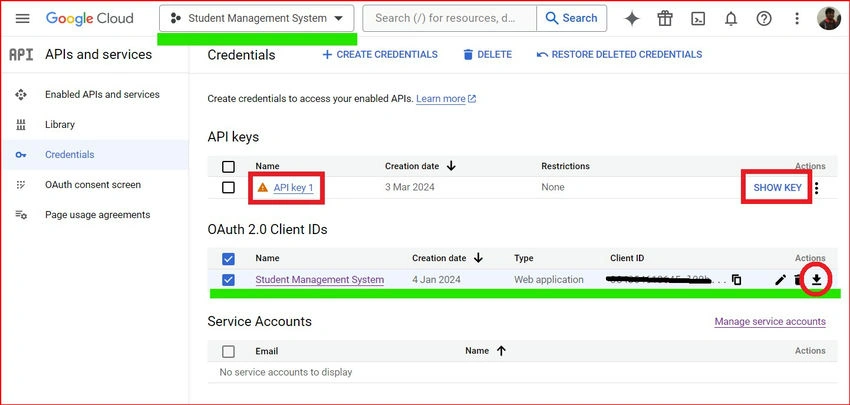Image resolution: width=850 pixels, height=405 pixels.
Task: Open API key 1 three-dot actions menu
Action: pyautogui.click(x=817, y=188)
